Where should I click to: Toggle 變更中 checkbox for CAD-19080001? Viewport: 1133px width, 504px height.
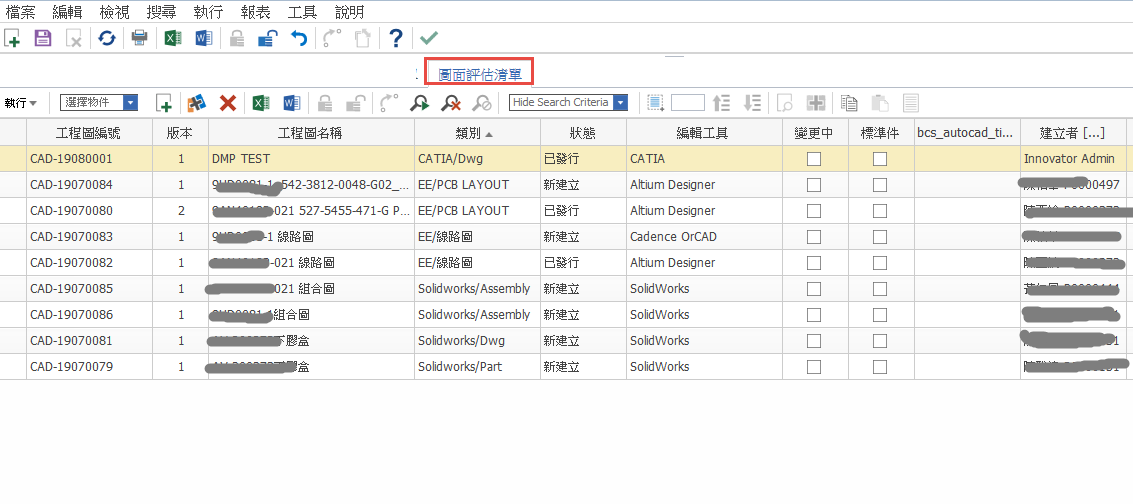[x=814, y=158]
